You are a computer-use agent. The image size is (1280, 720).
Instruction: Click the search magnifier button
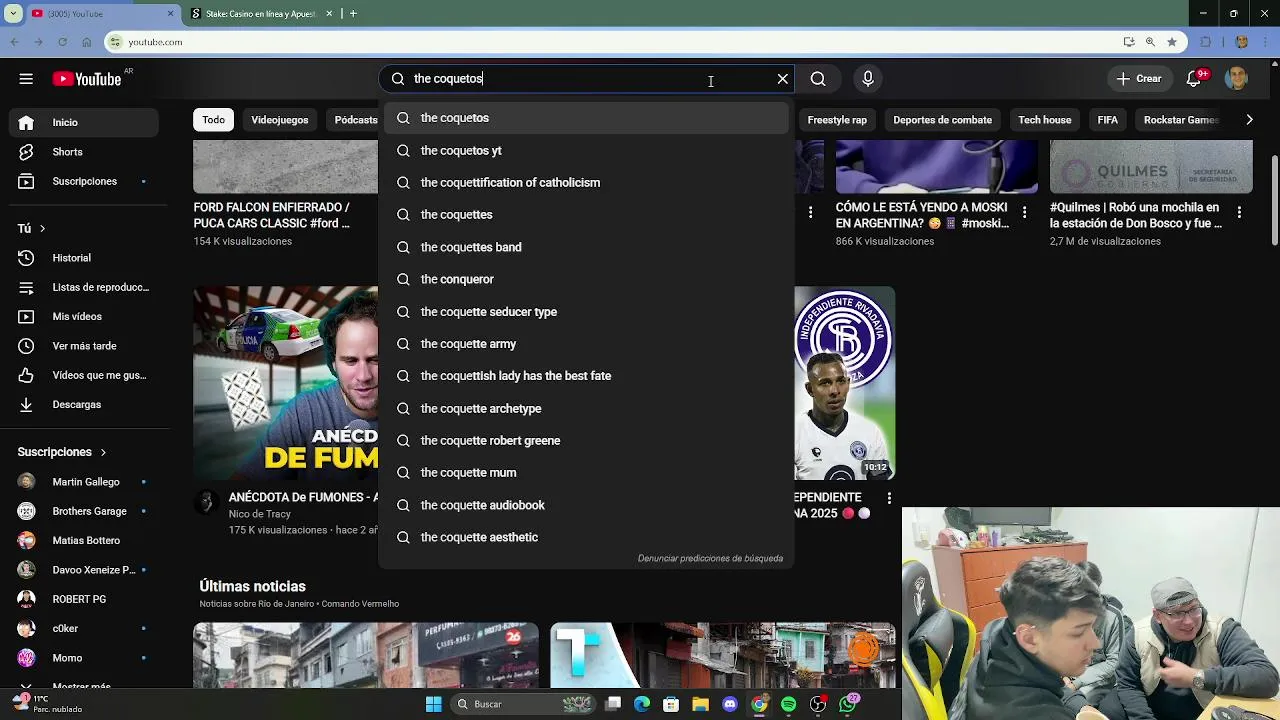pyautogui.click(x=818, y=79)
